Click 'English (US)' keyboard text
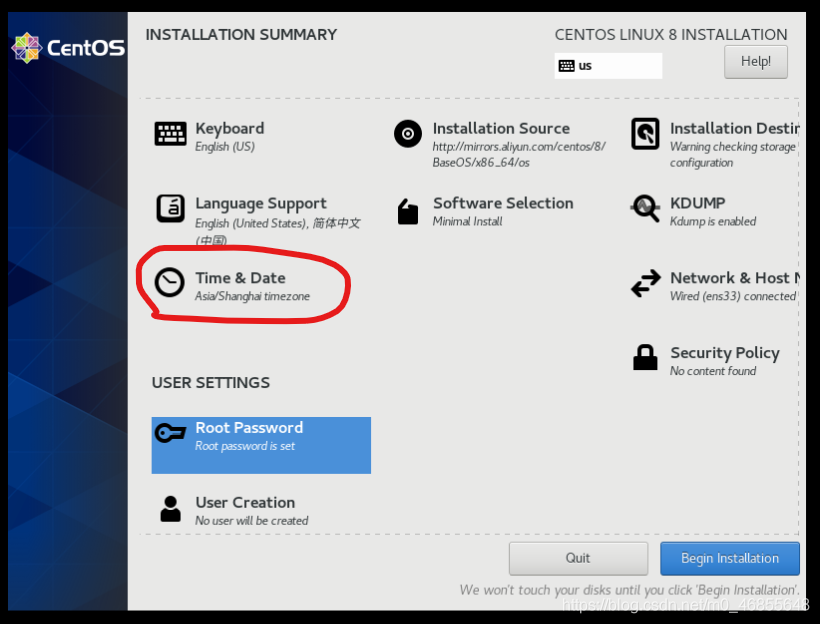820x624 pixels. (225, 147)
